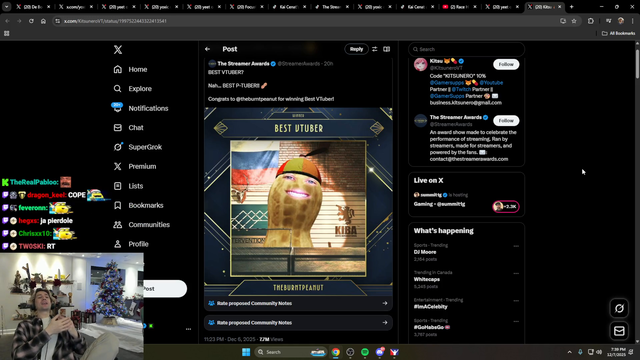The height and width of the screenshot is (360, 640).
Task: Open volume control in system tray
Action: (x=599, y=352)
